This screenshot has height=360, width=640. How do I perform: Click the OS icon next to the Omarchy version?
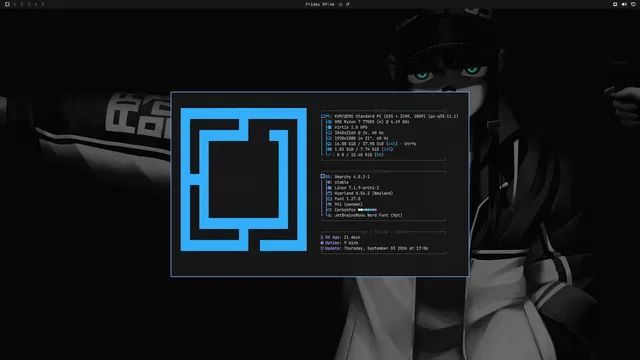322,176
